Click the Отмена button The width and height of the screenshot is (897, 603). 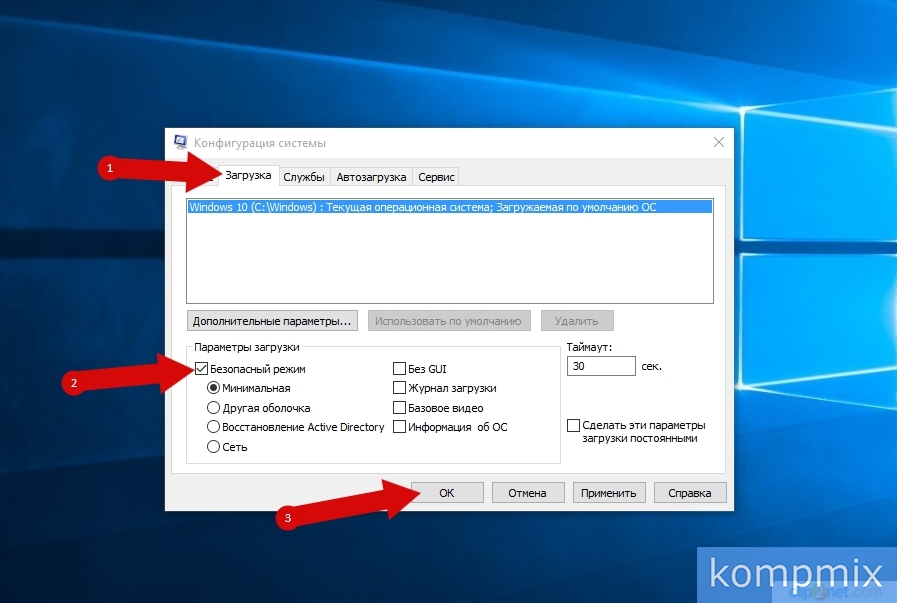click(x=527, y=493)
